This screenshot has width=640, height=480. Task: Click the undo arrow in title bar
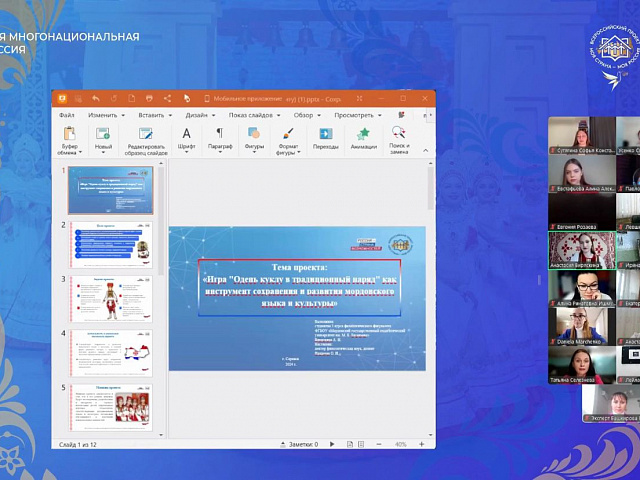click(x=95, y=99)
